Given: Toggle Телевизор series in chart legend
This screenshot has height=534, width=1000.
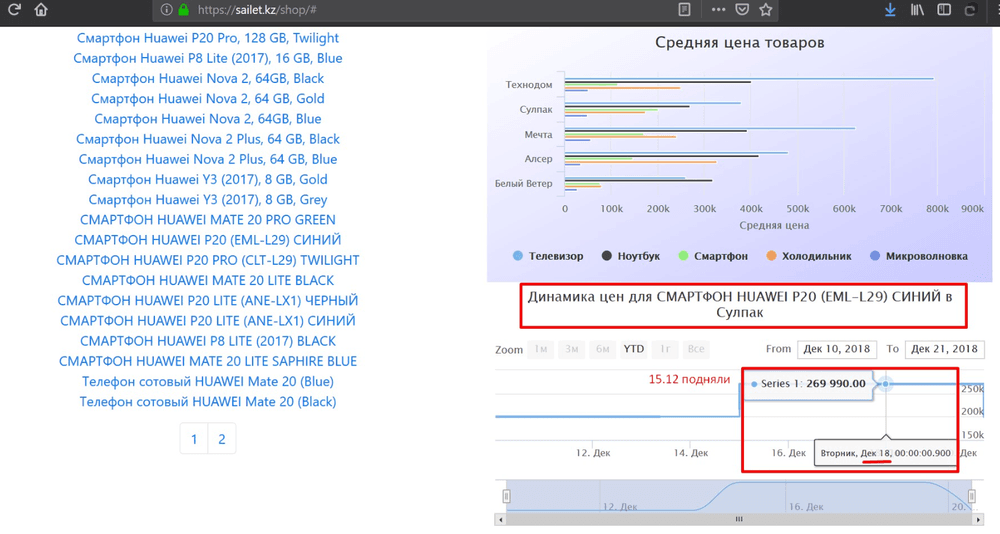Looking at the screenshot, I should click(548, 256).
